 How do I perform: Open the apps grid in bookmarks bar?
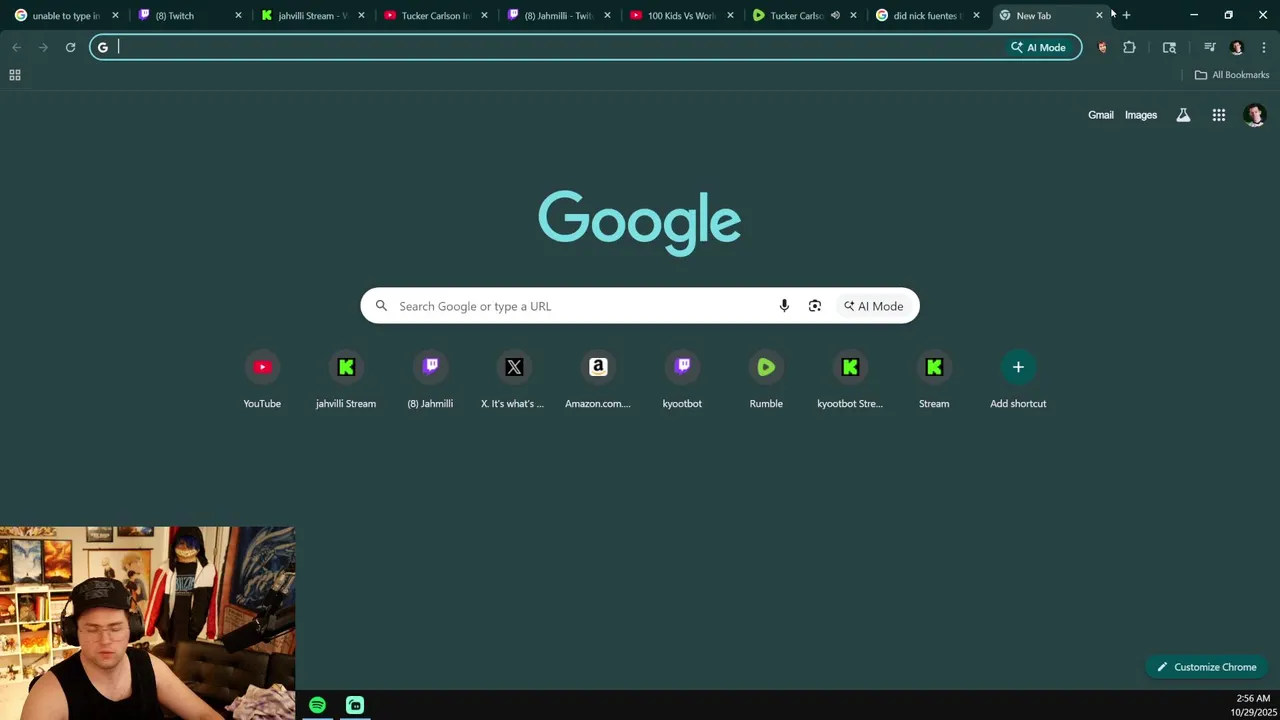coord(15,75)
